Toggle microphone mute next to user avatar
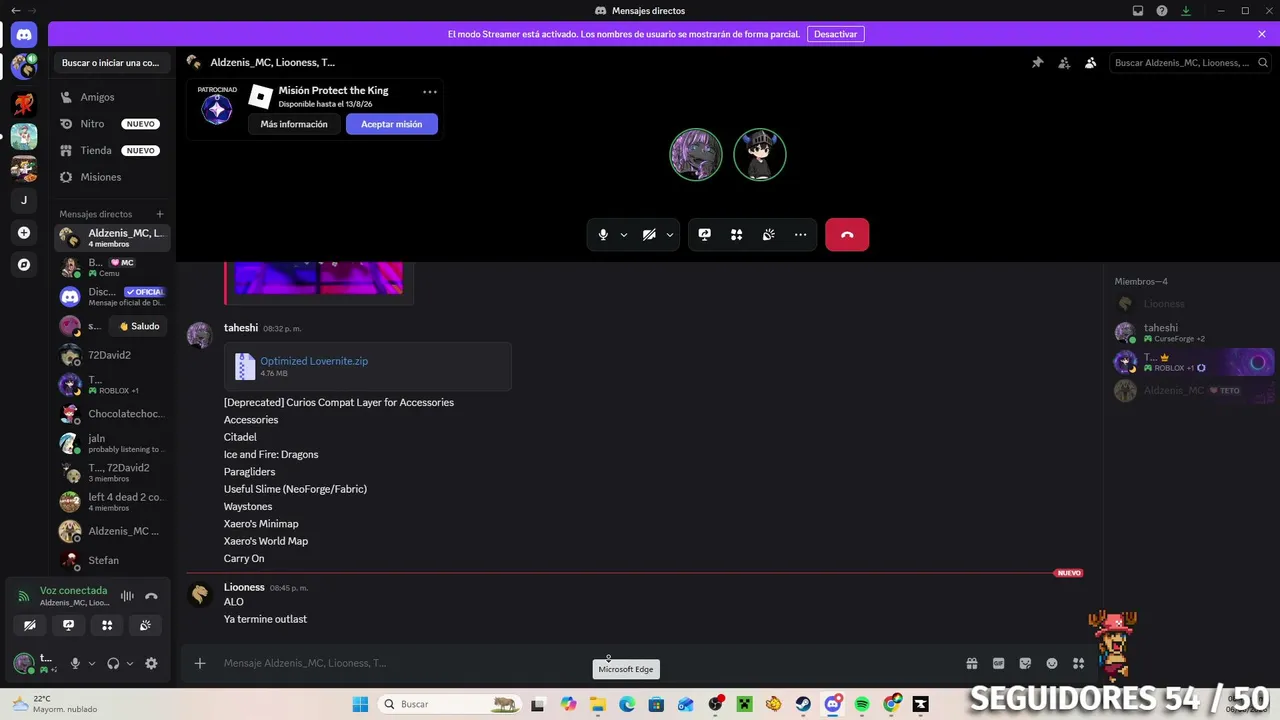Viewport: 1280px width, 720px height. coord(75,663)
